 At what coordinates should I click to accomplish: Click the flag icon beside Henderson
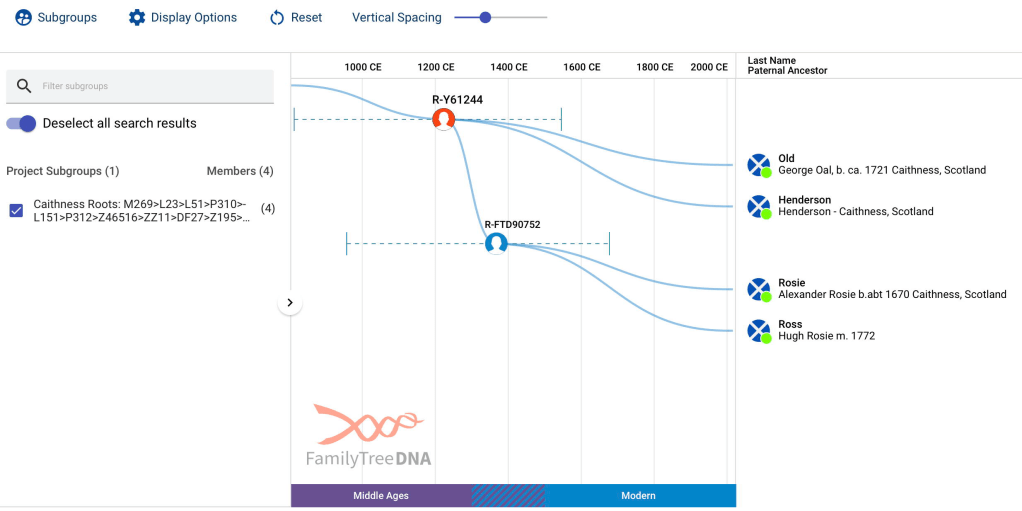coord(759,207)
